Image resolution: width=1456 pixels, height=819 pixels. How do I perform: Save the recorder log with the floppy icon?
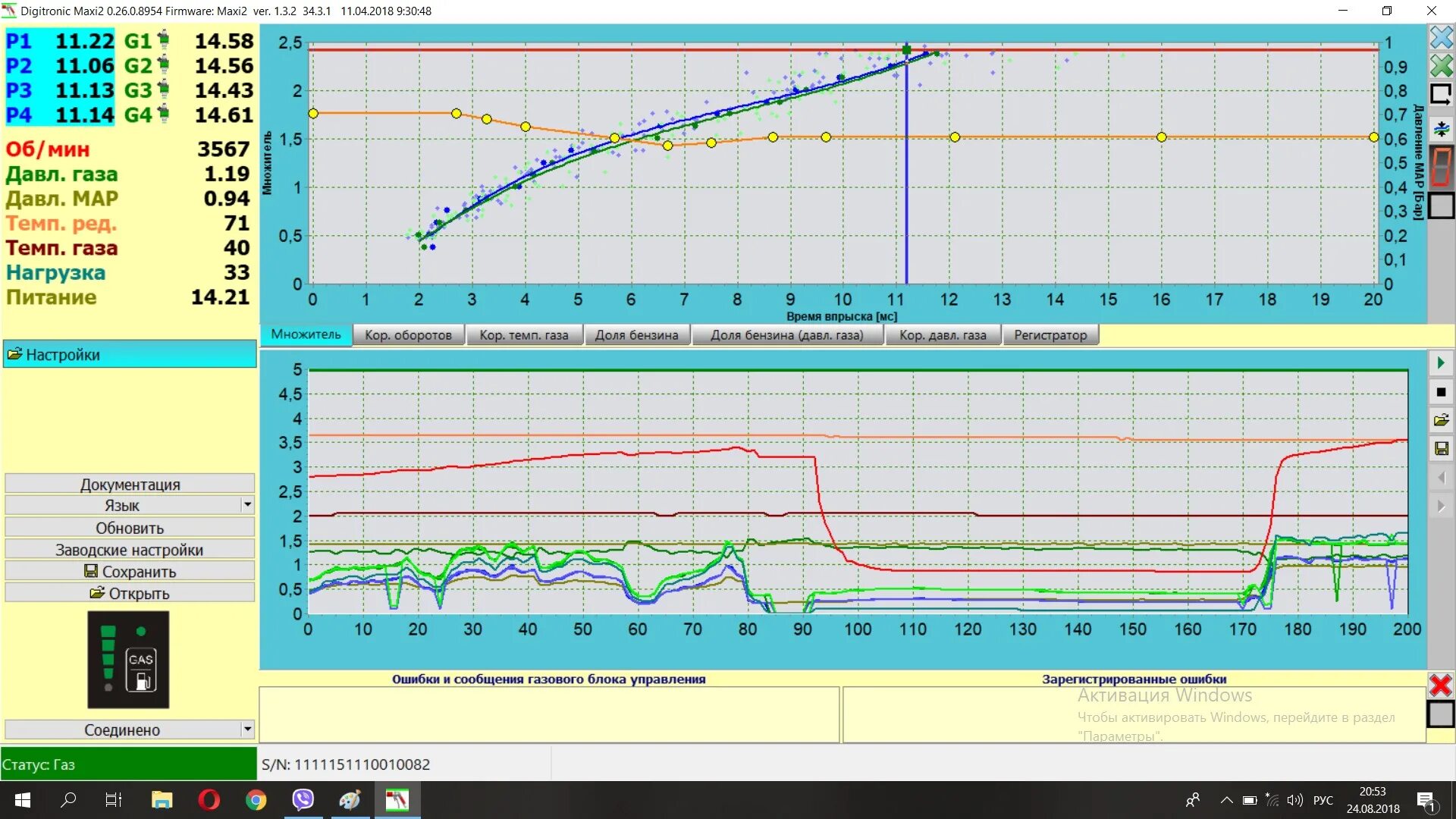(x=1441, y=449)
